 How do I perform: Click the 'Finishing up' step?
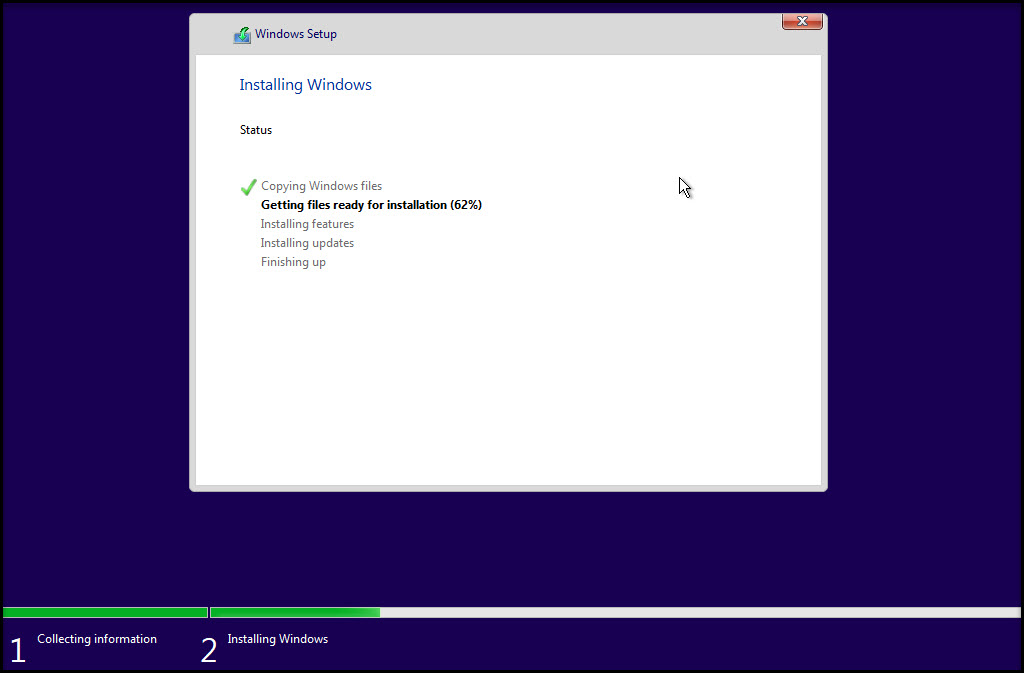tap(293, 262)
